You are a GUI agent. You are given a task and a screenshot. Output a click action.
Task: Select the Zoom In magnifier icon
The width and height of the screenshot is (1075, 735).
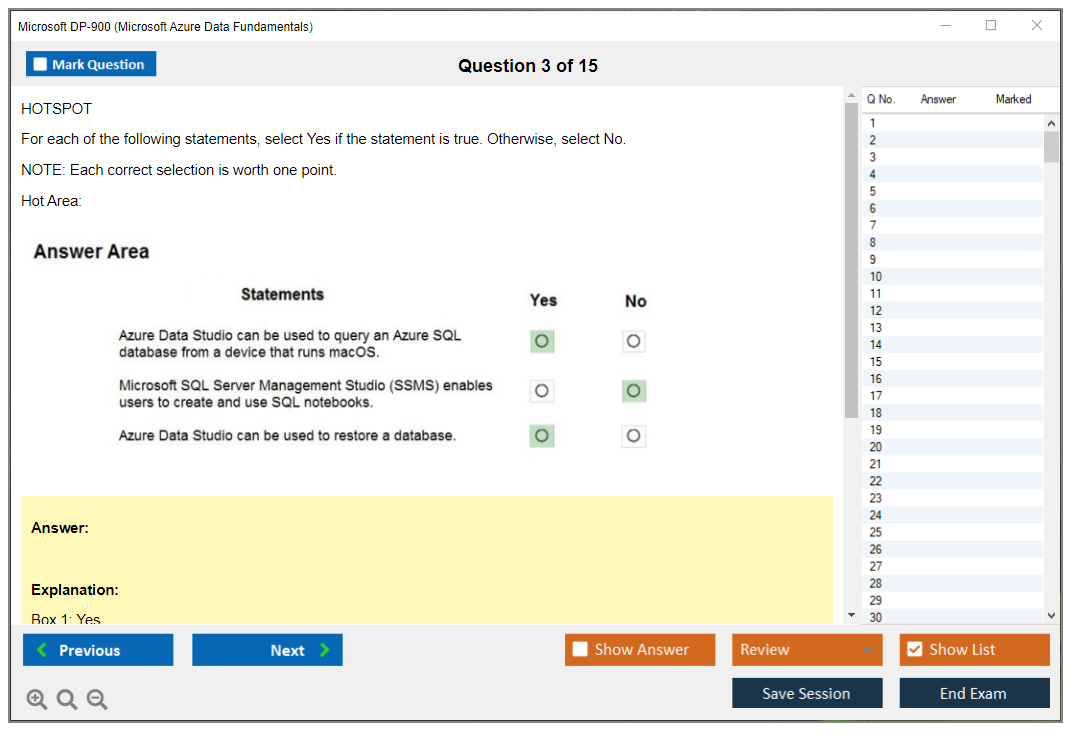[x=37, y=699]
